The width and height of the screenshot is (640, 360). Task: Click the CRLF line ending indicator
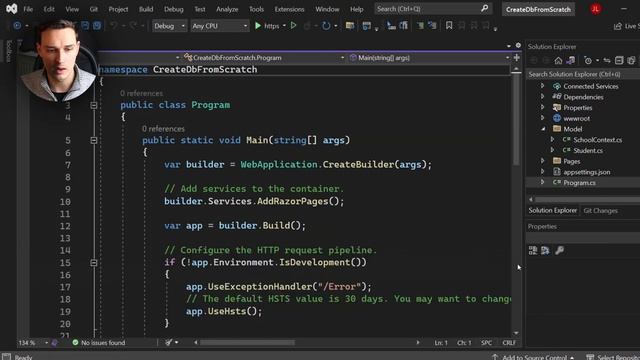pos(509,343)
